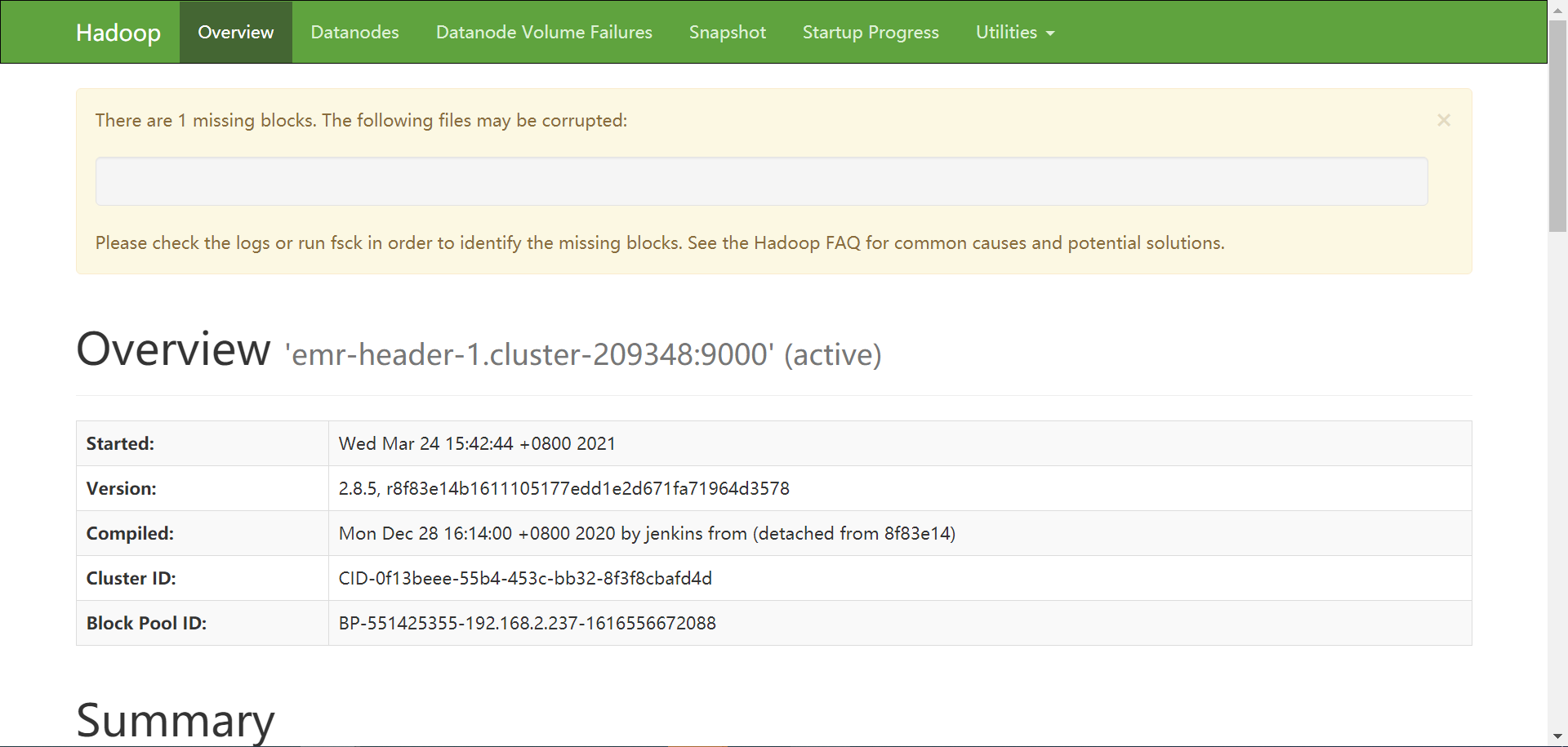1568x747 pixels.
Task: Open the Datanode Volume Failures page
Action: (x=544, y=32)
